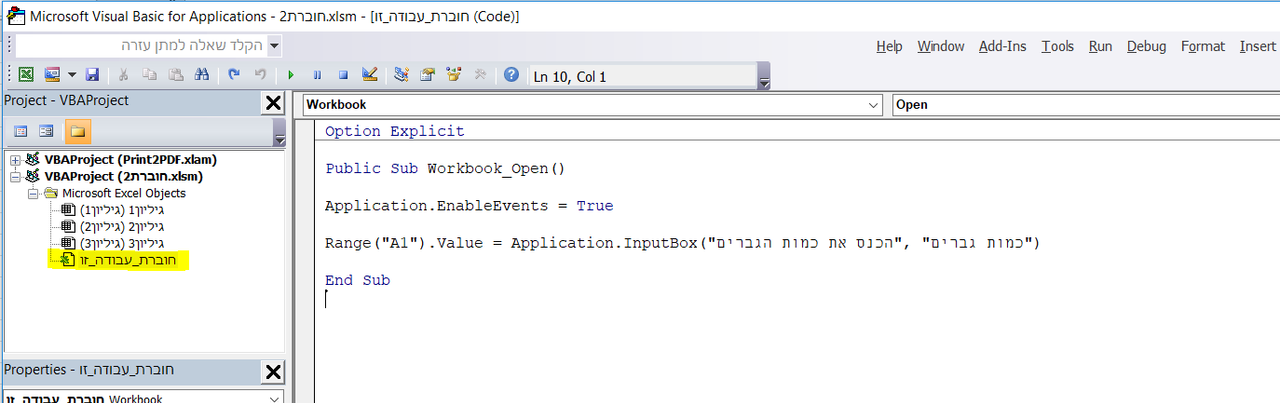The height and width of the screenshot is (403, 1280).
Task: Close the Project - VBAProject panel
Action: [272, 102]
